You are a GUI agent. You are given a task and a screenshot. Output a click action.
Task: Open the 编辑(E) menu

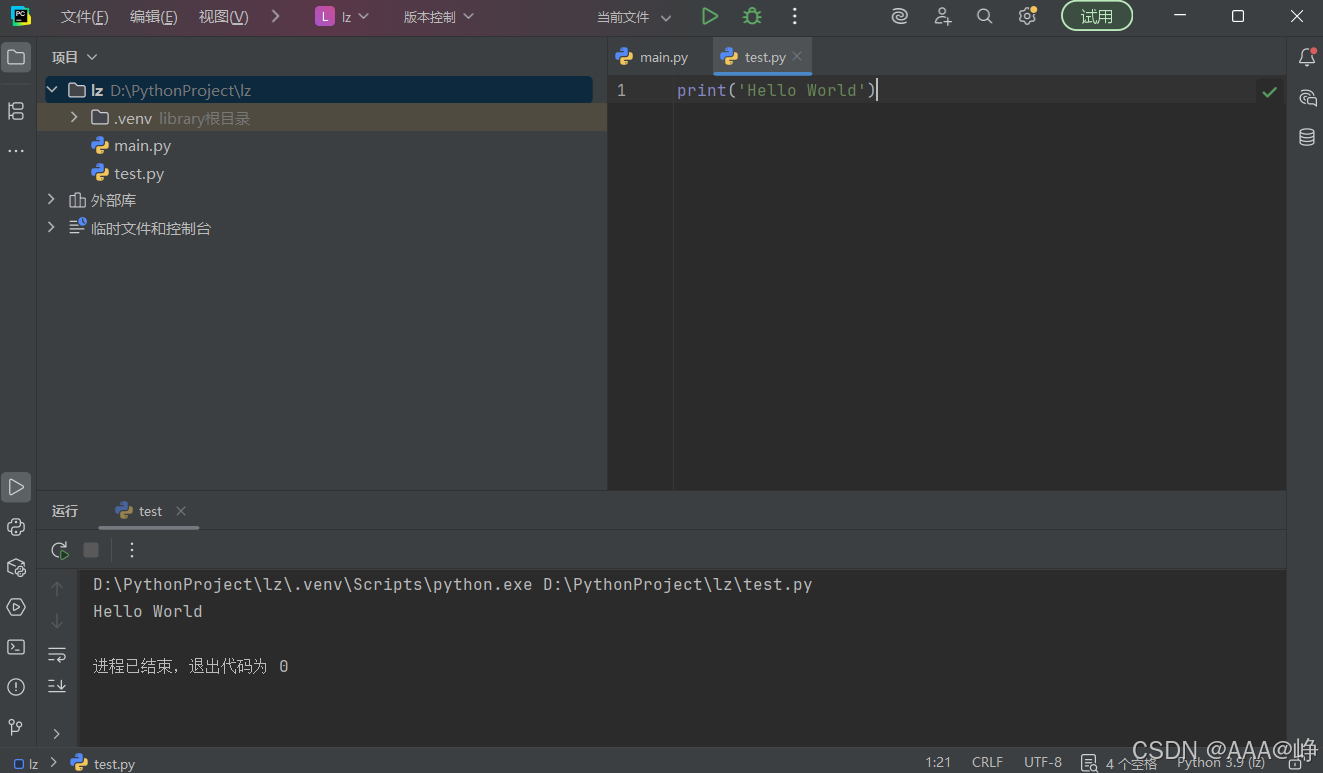tap(154, 16)
